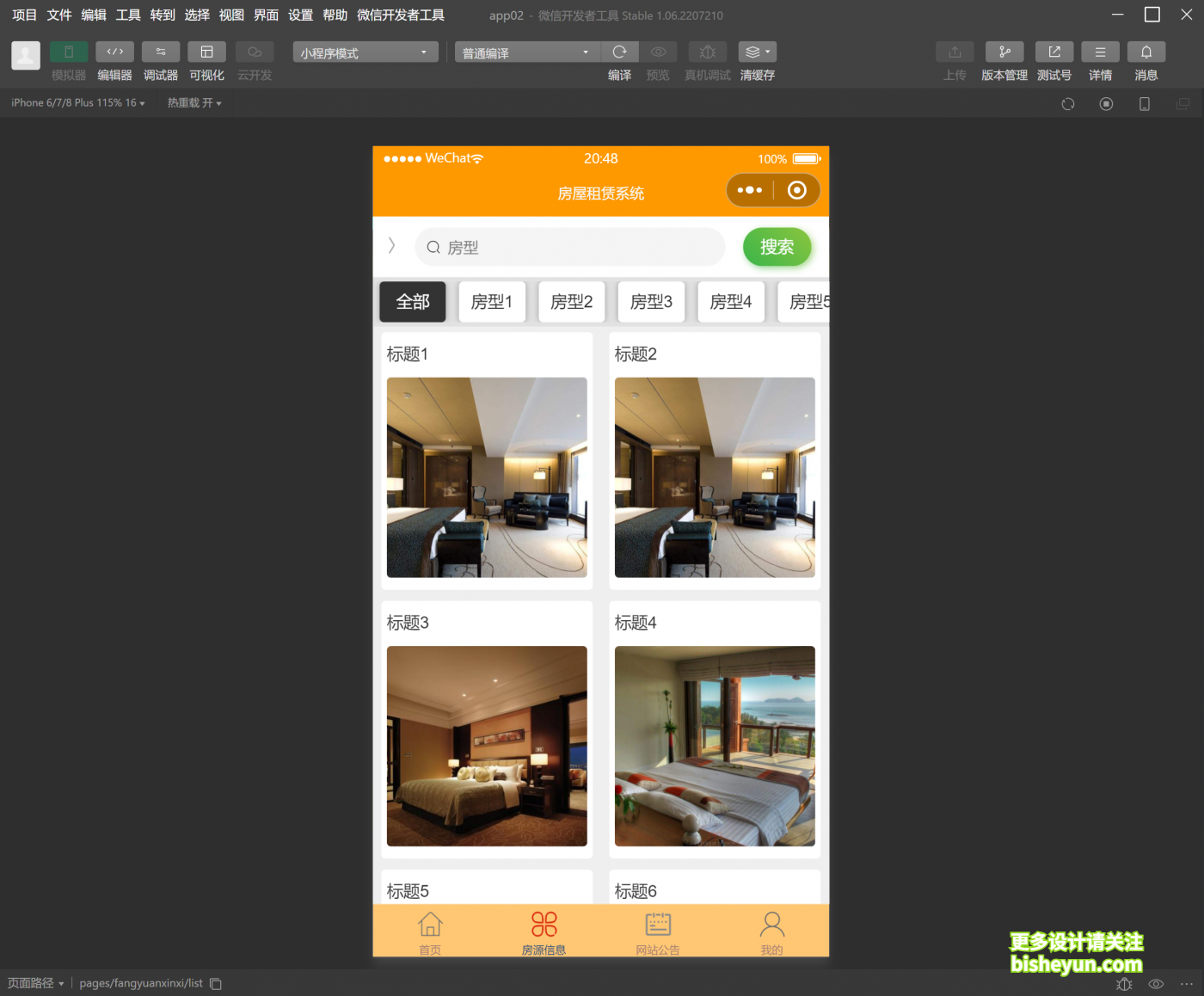Toggle the visualization panel button

(x=206, y=52)
